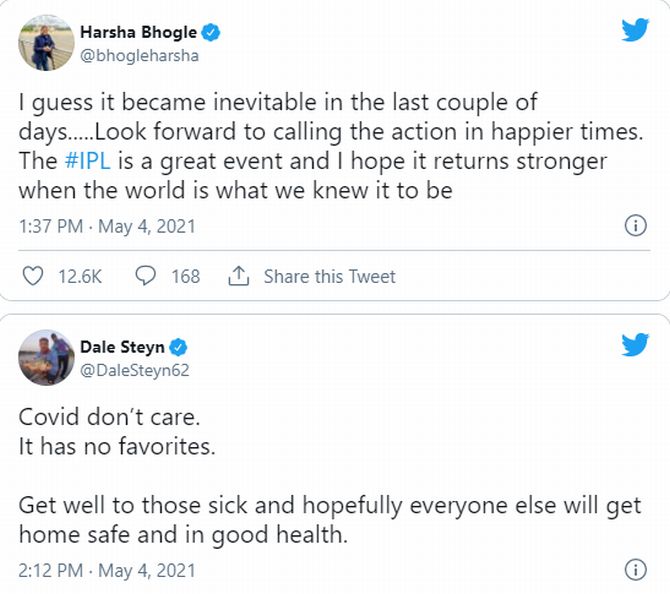This screenshot has height=594, width=670.
Task: Open Harsha Bhogle's profile picture
Action: click(46, 43)
